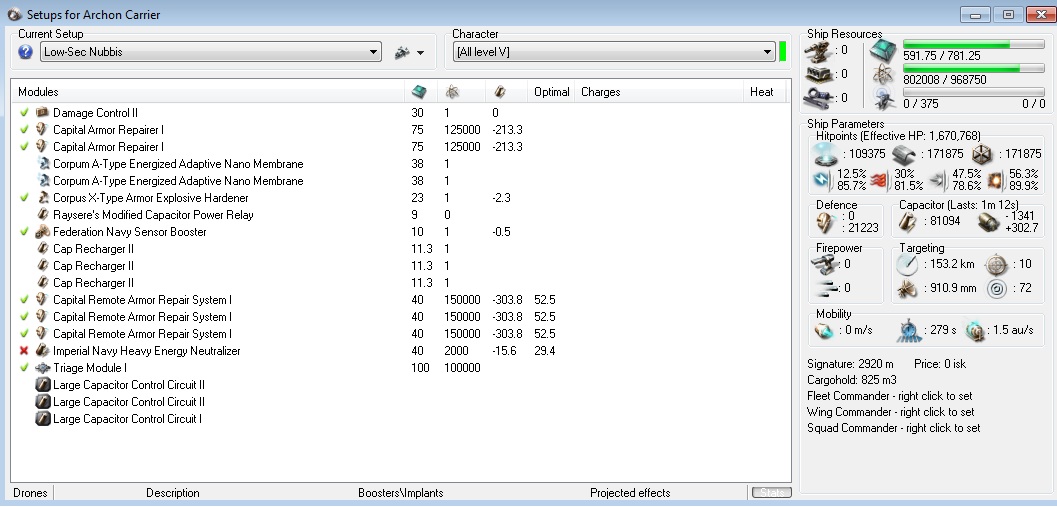1057x507 pixels.
Task: Click the Imperial Navy Heavy Energy Neutralizer icon
Action: [42, 351]
